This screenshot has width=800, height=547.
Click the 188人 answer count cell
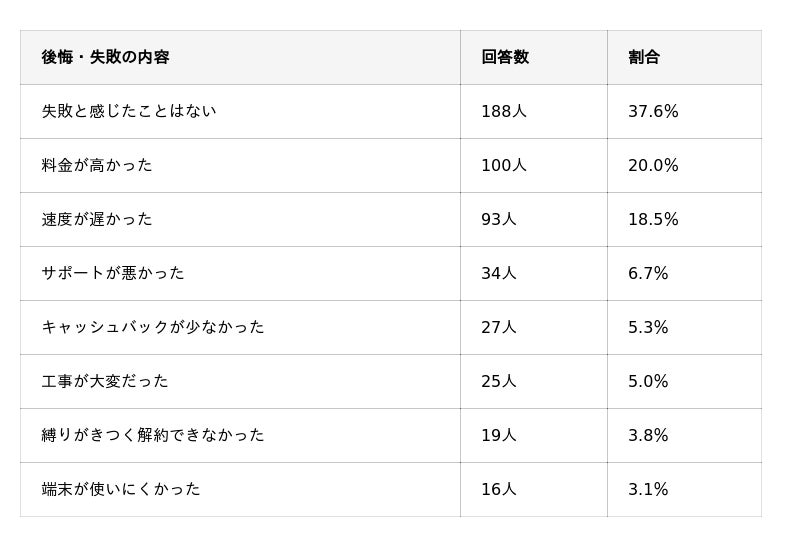503,112
